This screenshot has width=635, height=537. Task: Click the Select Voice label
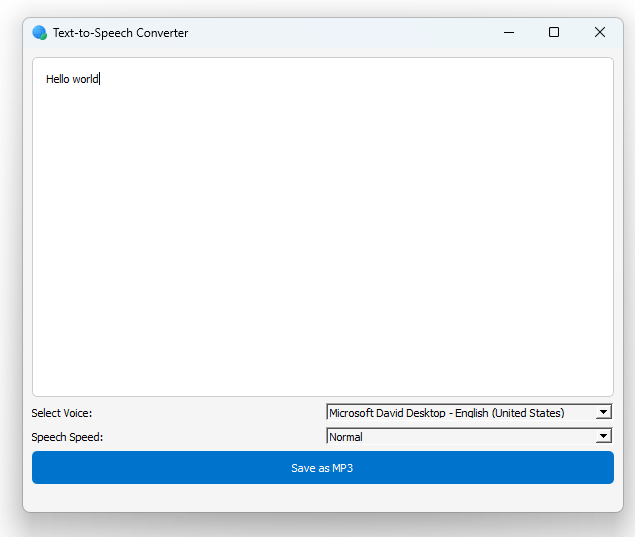(x=61, y=413)
